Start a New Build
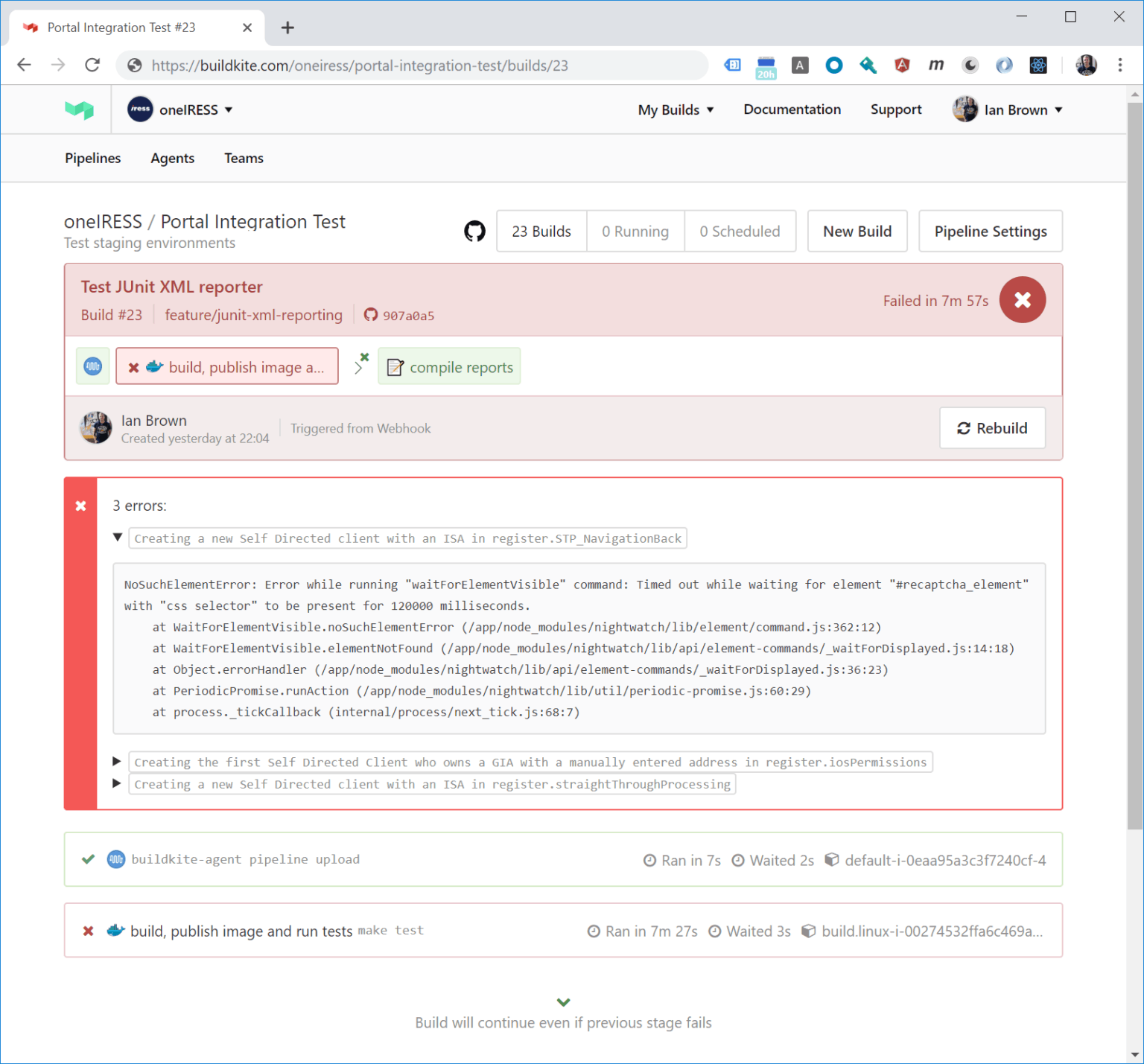The image size is (1144, 1064). point(857,231)
